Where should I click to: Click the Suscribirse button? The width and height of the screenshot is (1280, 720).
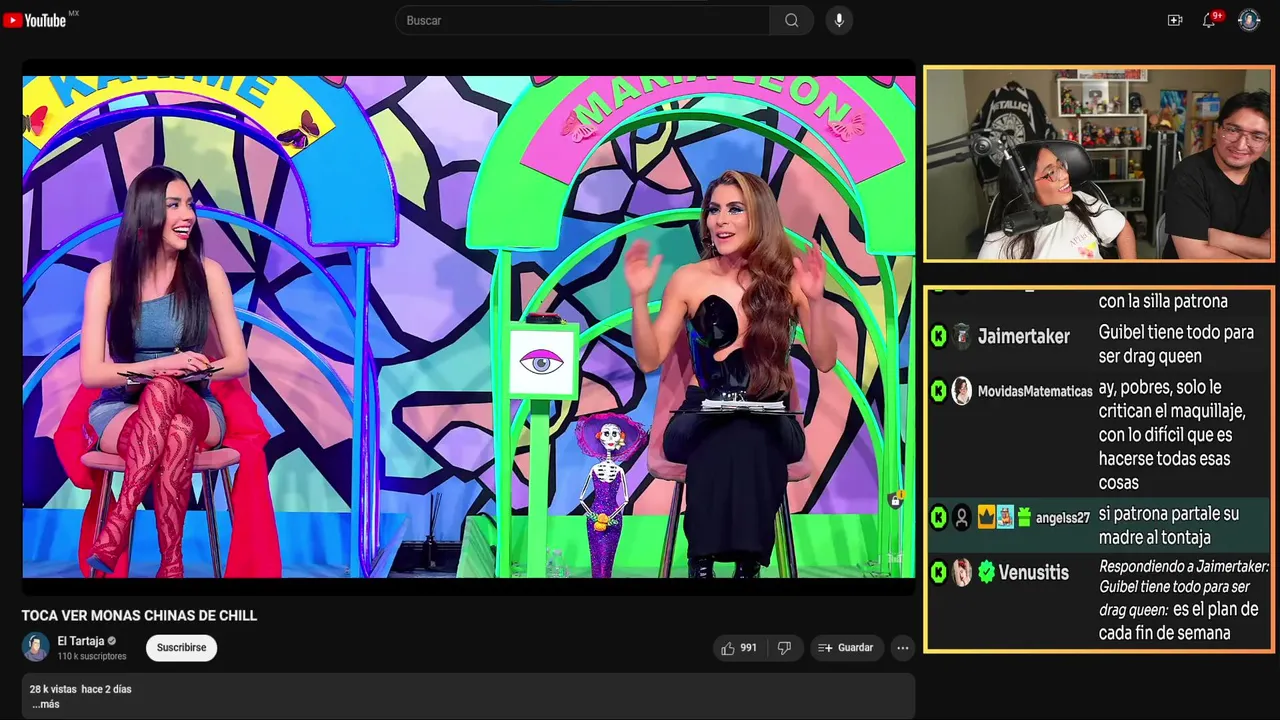pos(181,648)
